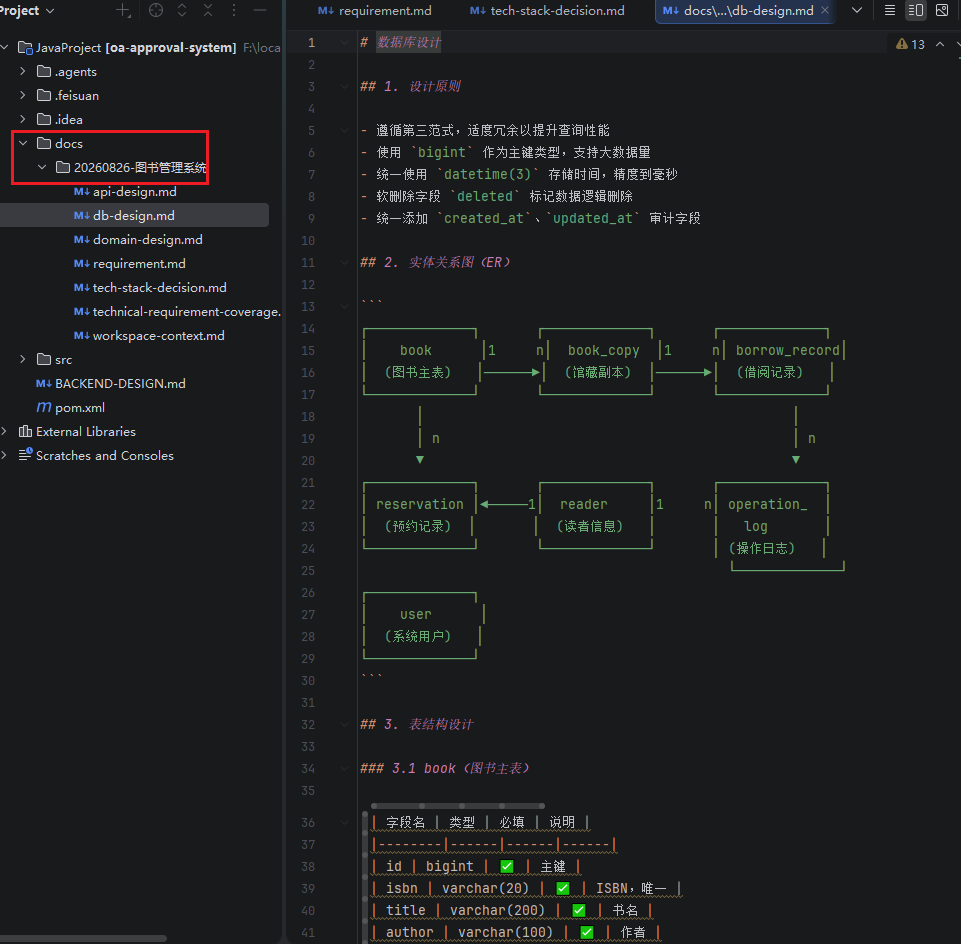Open domain-design.md in project tree

click(x=148, y=240)
